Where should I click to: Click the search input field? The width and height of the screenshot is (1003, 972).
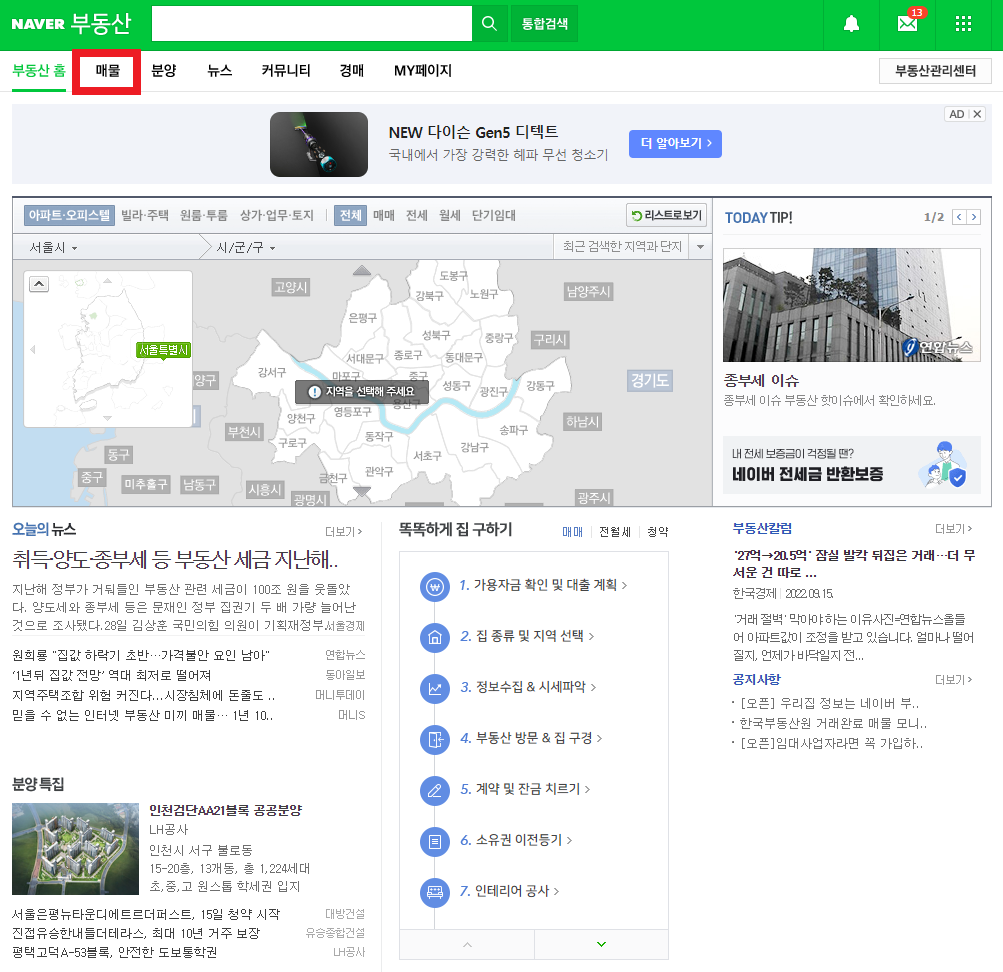(312, 24)
